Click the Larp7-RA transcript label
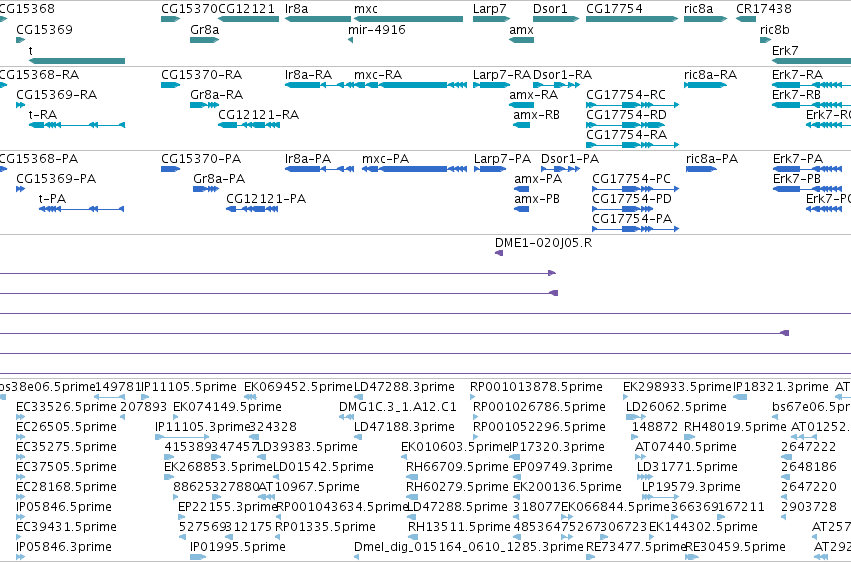This screenshot has height=562, width=851. (502, 74)
